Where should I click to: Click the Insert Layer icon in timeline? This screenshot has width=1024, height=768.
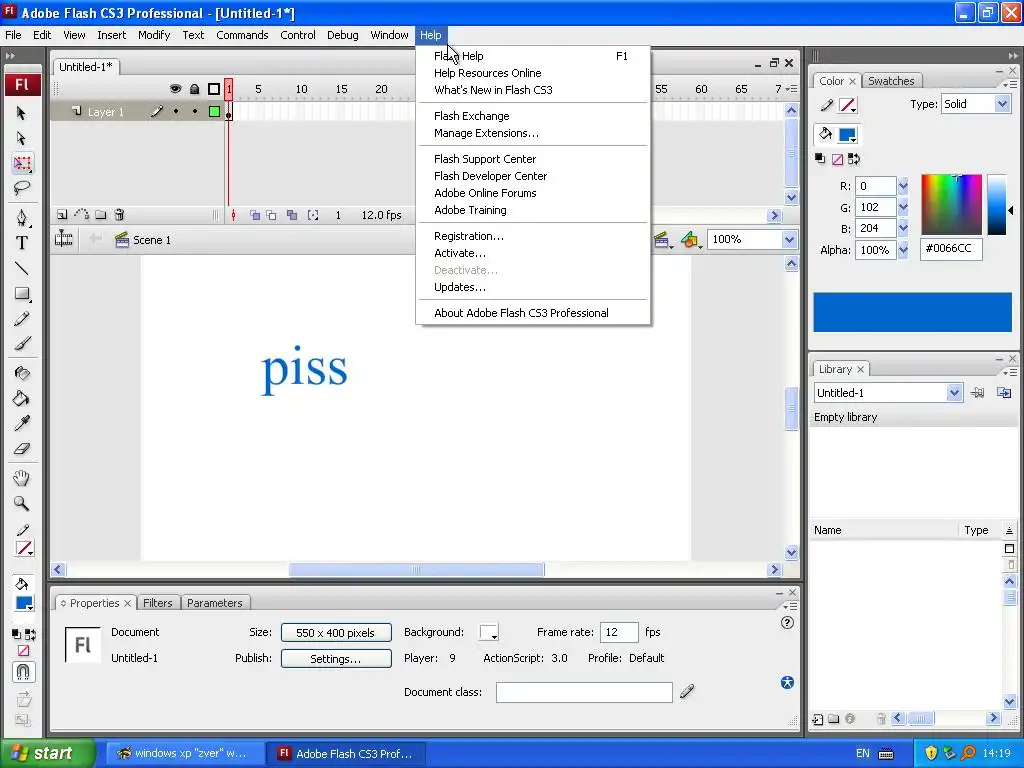point(62,214)
